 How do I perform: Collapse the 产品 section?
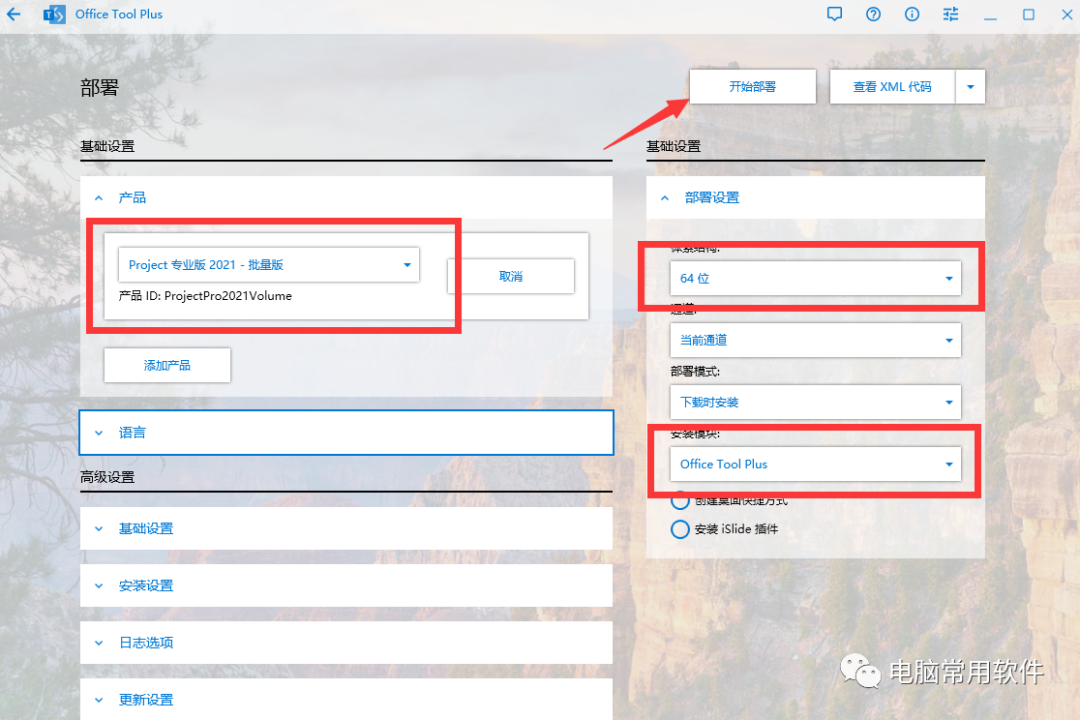[x=346, y=198]
